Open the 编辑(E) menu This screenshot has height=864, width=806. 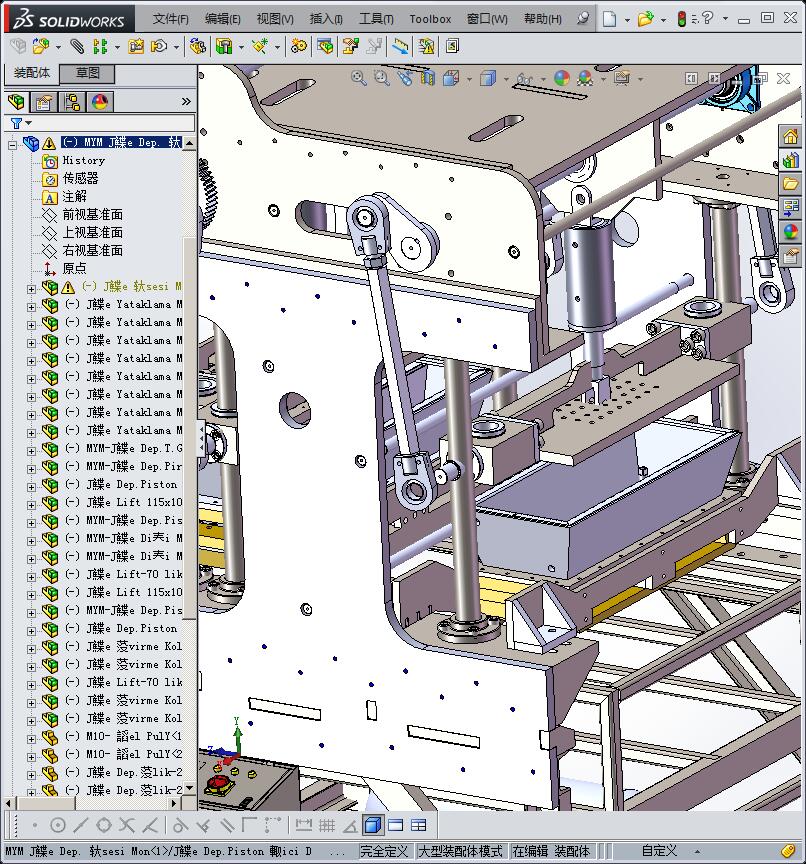coord(223,19)
